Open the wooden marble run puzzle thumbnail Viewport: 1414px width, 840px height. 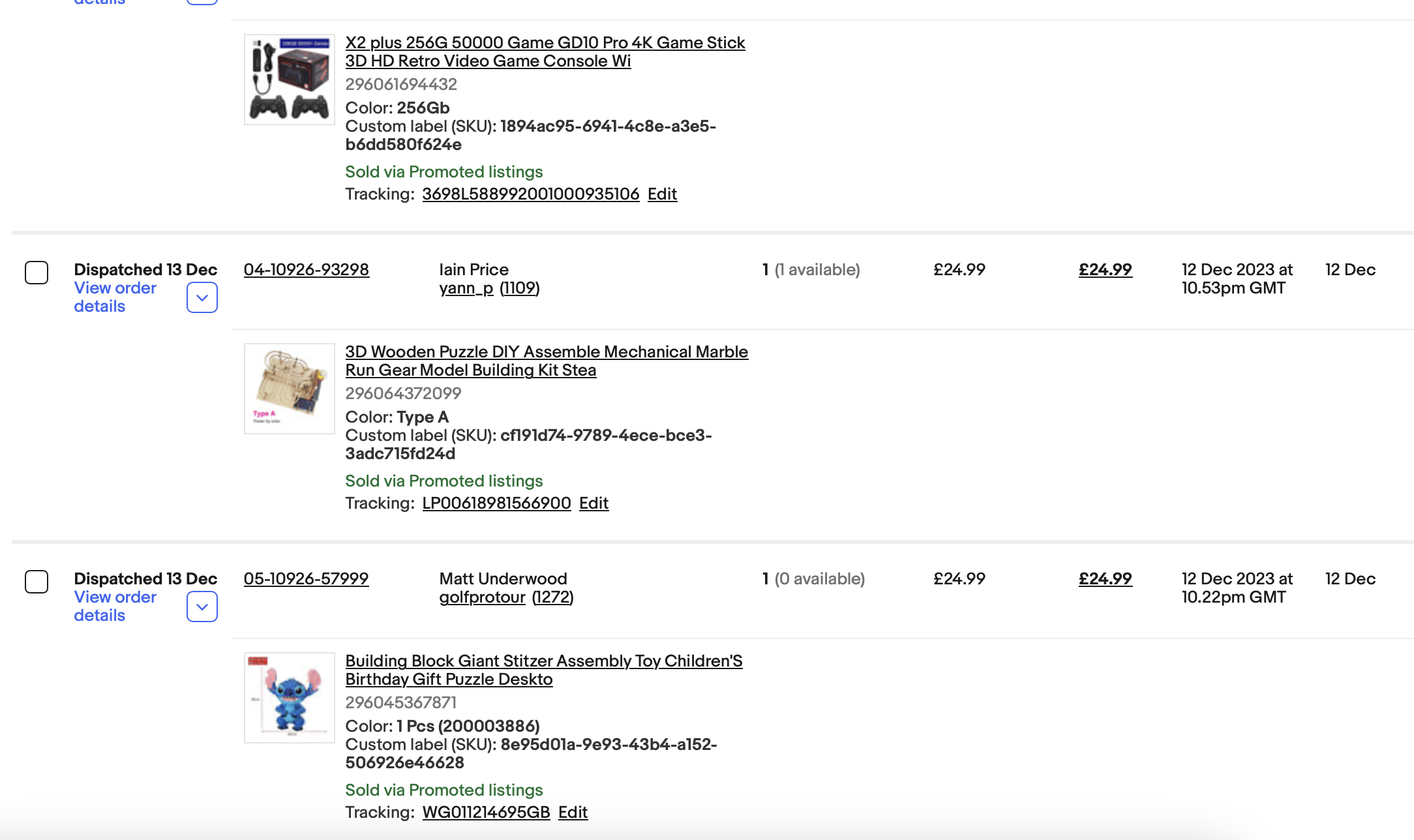point(289,389)
